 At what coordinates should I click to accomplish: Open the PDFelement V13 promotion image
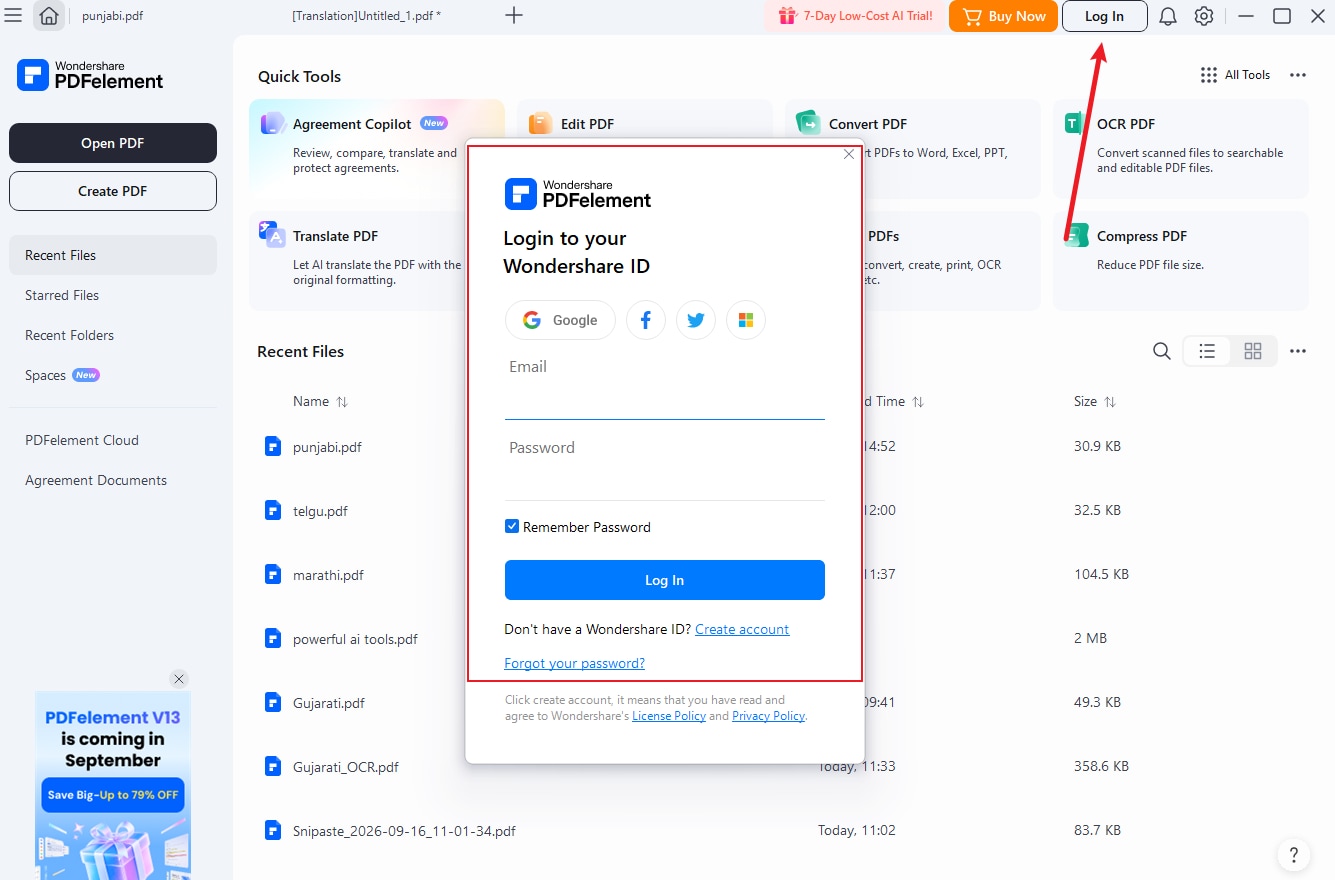point(113,785)
